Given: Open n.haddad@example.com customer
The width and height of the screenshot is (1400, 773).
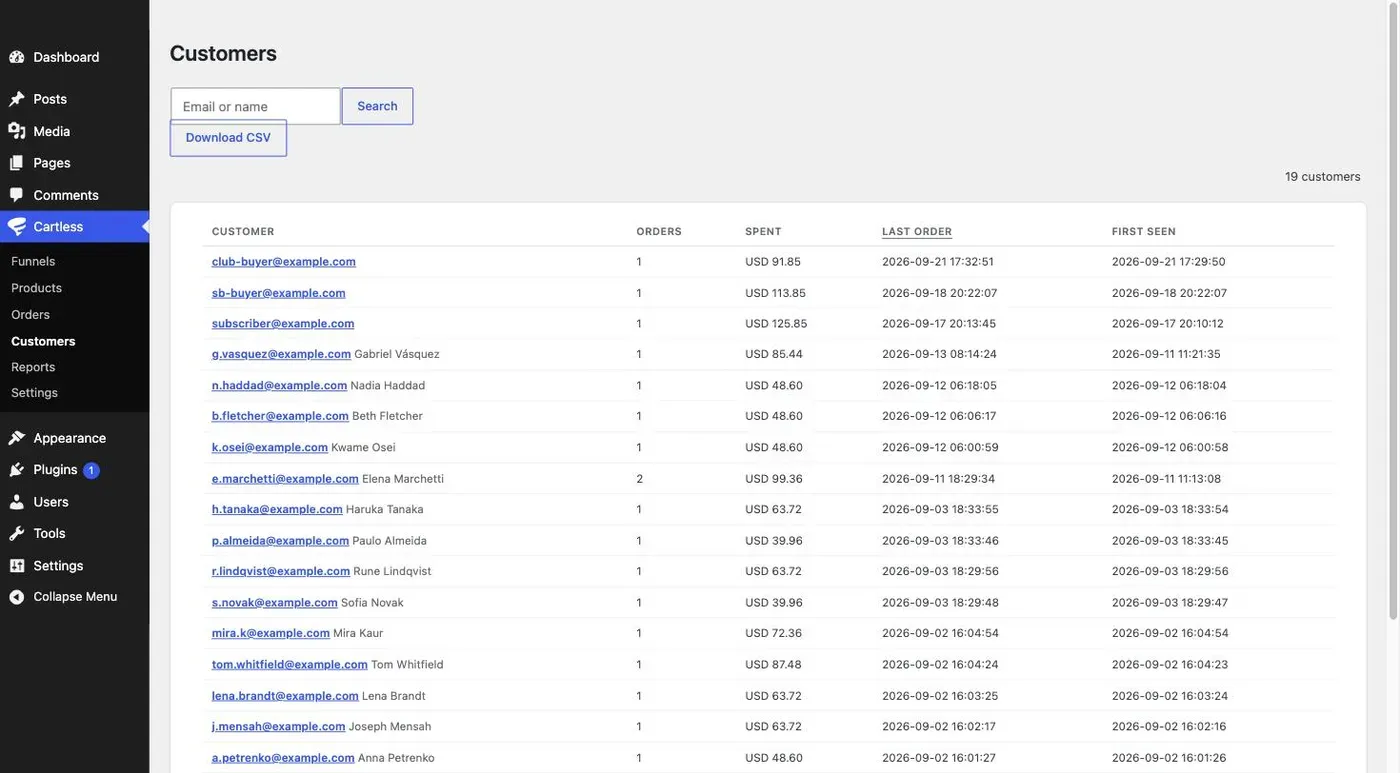Looking at the screenshot, I should click(279, 385).
